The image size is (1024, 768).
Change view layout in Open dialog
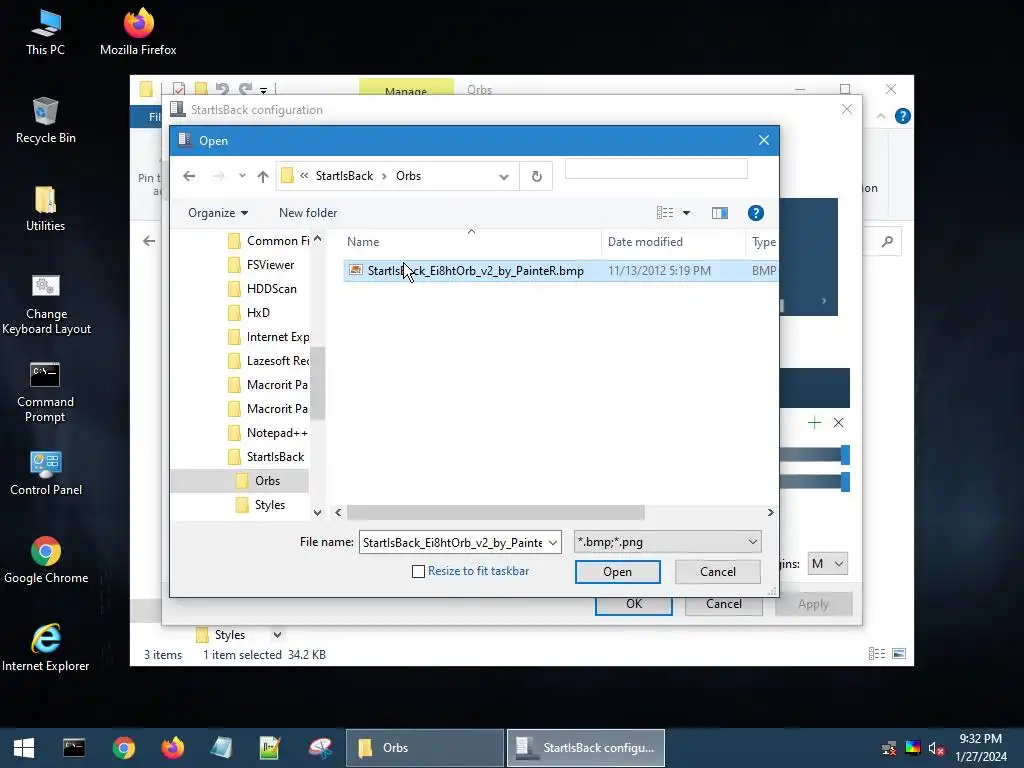(x=665, y=213)
